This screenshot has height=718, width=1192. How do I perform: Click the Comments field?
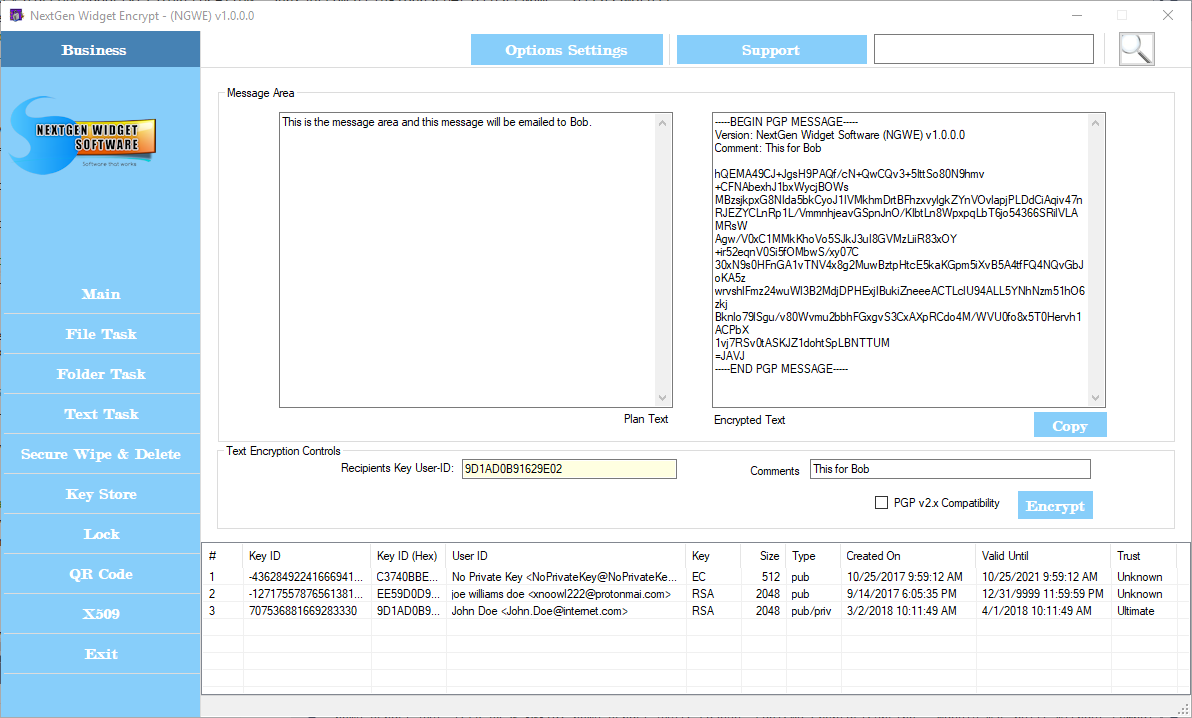[x=949, y=469]
